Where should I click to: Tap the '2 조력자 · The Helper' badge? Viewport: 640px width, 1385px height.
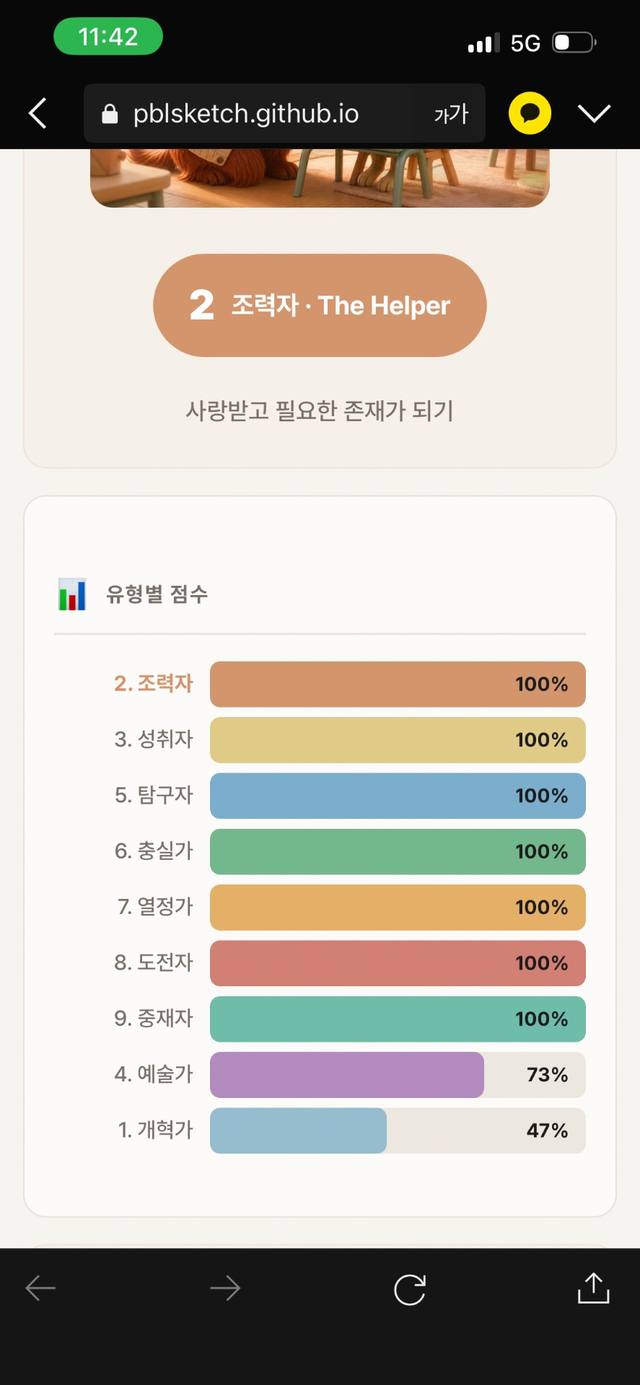[x=320, y=305]
